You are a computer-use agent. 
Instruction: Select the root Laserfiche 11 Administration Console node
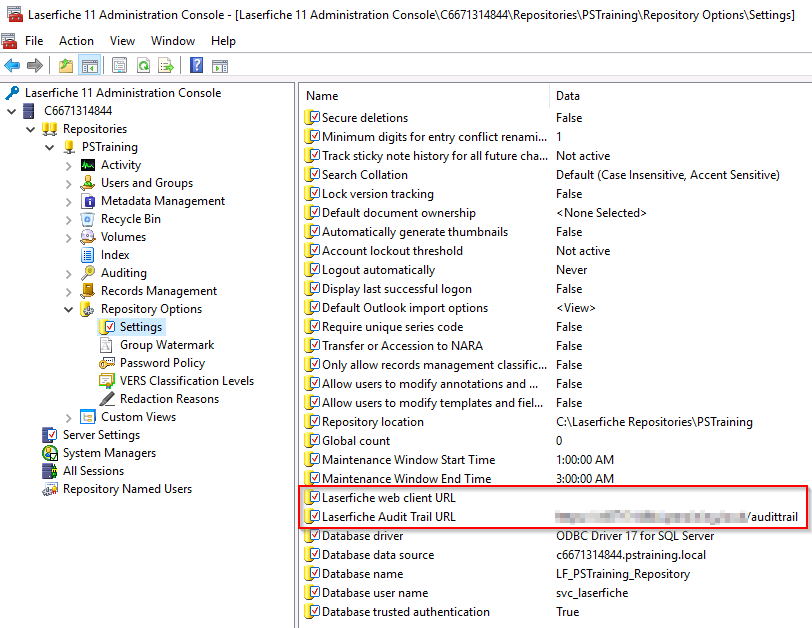[123, 93]
